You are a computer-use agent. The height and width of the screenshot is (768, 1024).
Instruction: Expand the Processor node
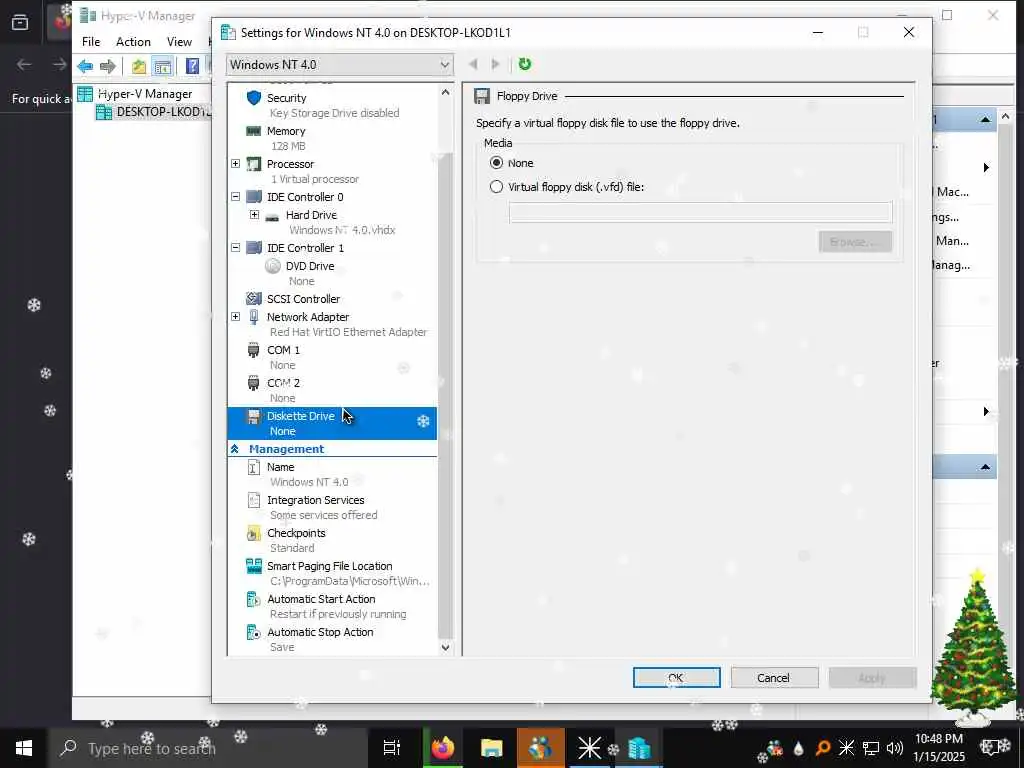click(x=236, y=164)
